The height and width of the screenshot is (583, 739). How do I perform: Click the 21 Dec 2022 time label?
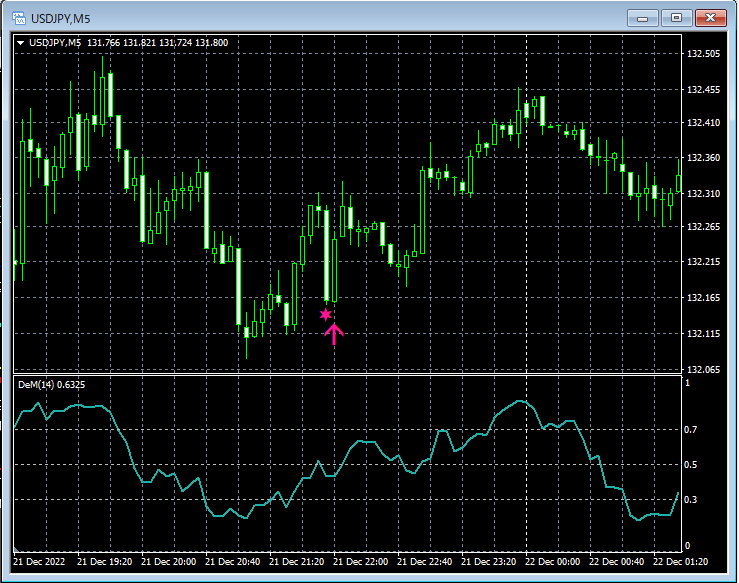[39, 562]
